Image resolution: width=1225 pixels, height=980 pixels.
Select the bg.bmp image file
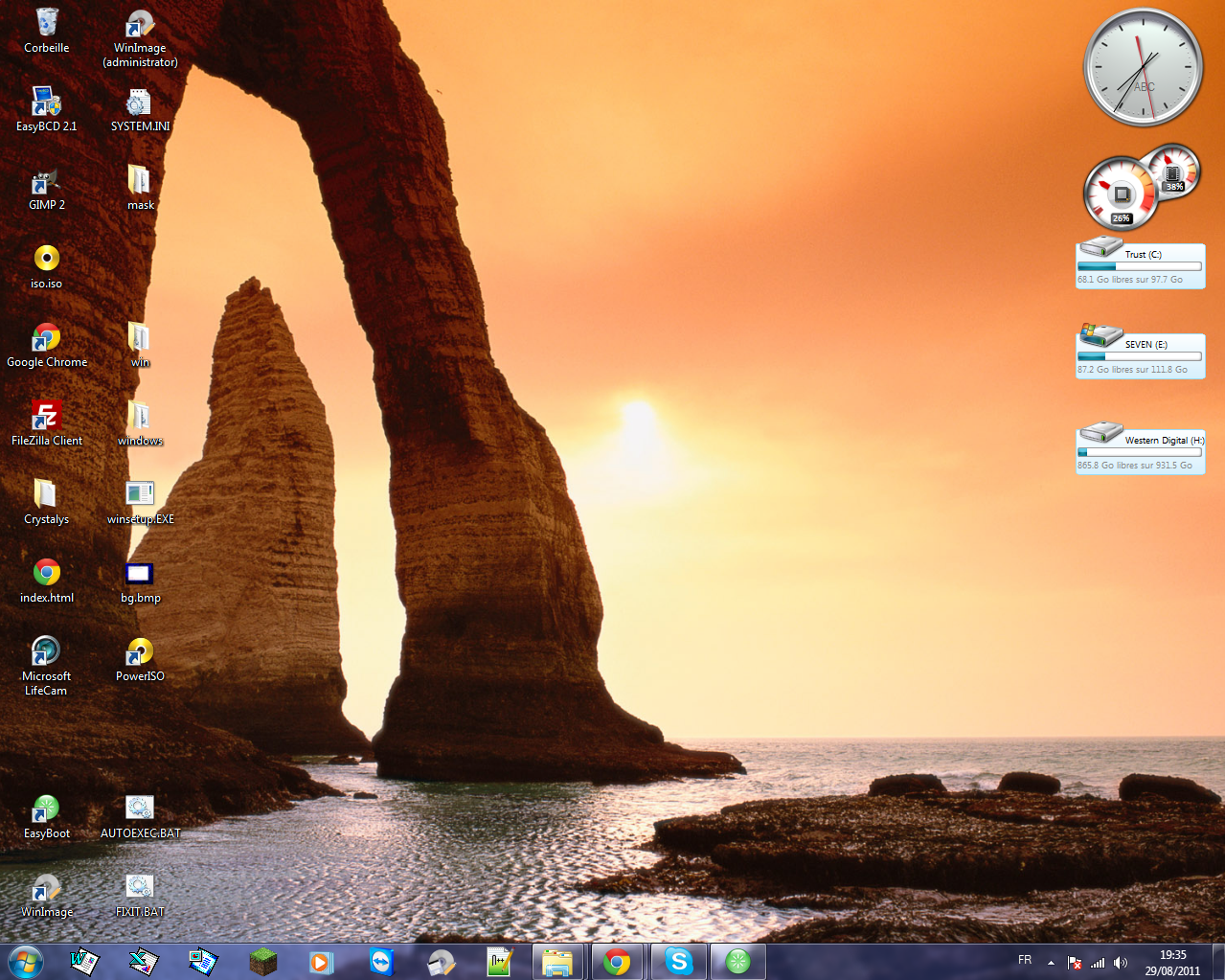click(140, 581)
